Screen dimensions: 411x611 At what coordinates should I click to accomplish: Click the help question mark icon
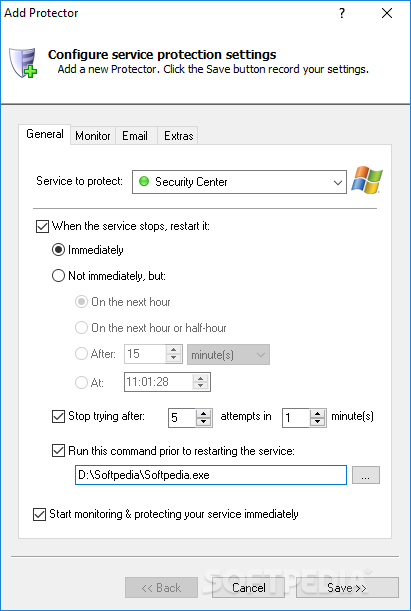pos(342,13)
